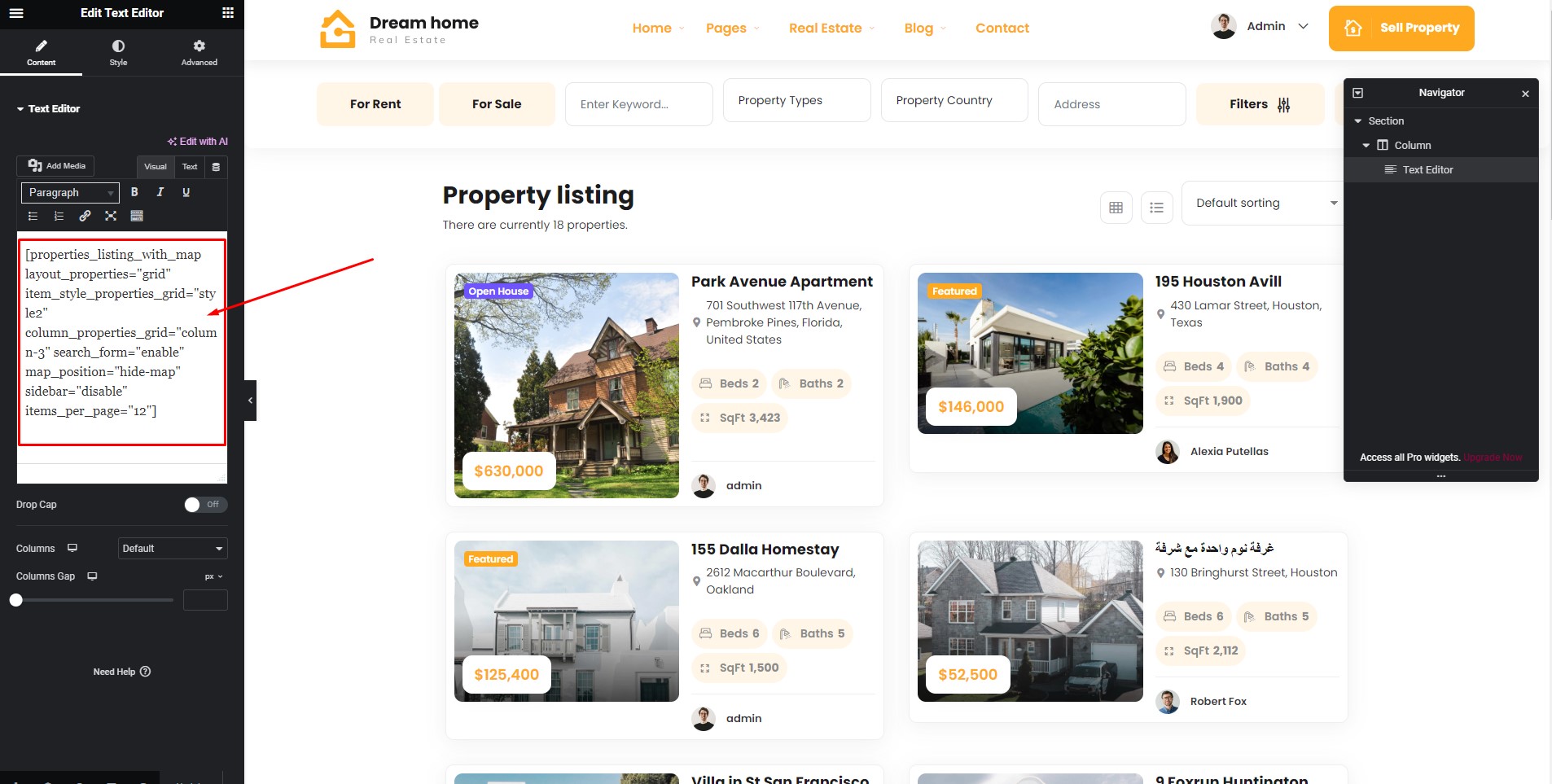Select the For Rent filter

(375, 104)
